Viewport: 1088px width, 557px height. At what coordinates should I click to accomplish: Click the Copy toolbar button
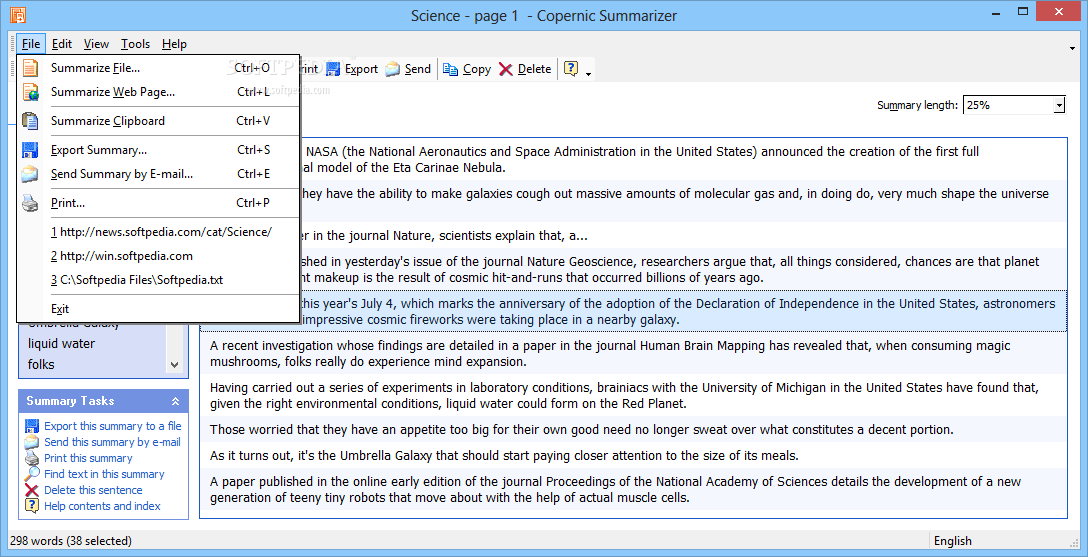pos(467,69)
